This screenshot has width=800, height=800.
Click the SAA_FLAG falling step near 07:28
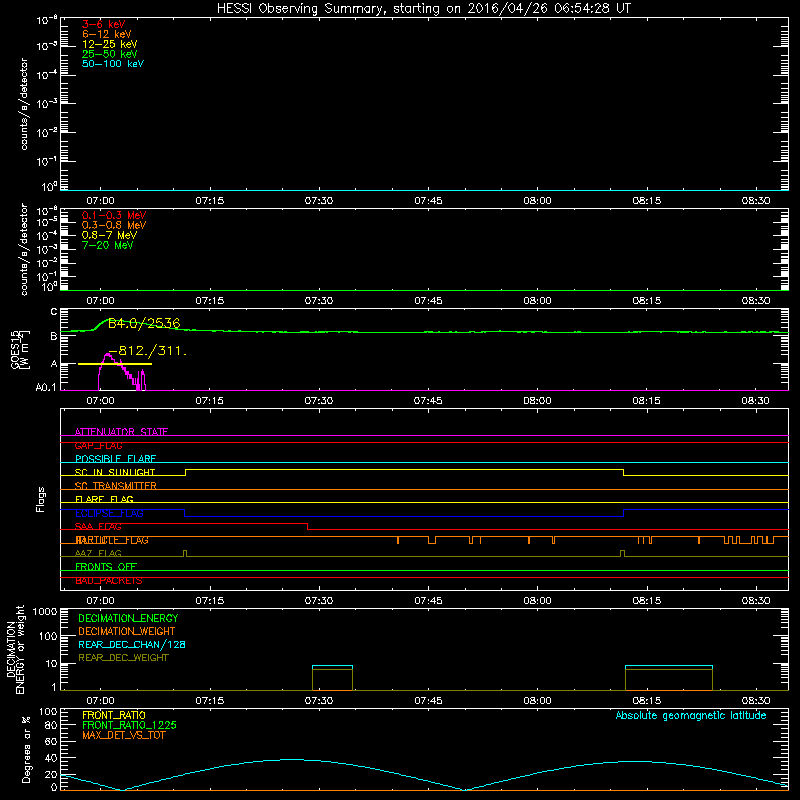coord(308,527)
